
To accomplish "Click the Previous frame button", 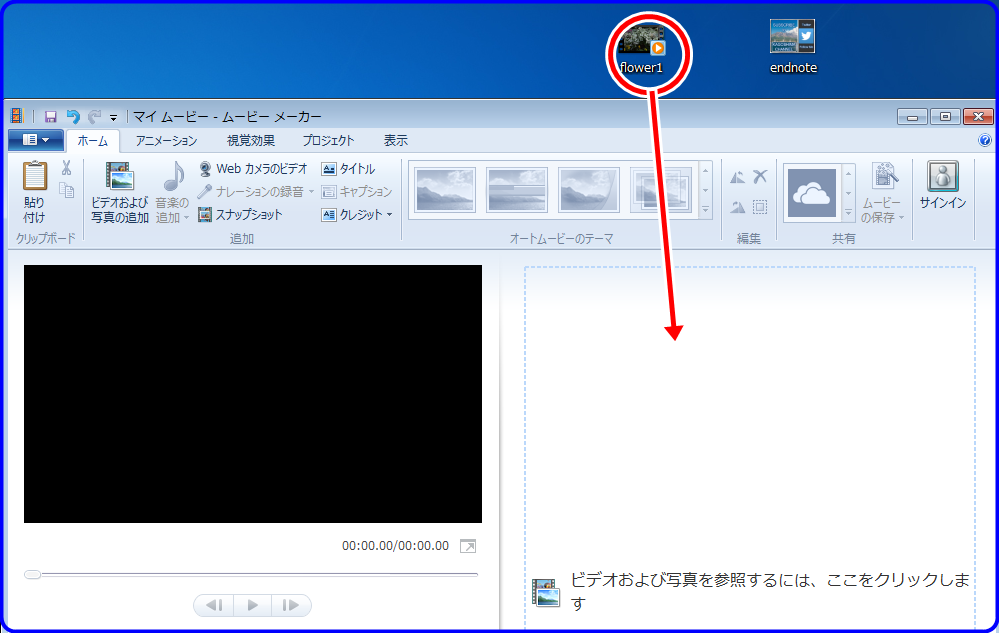I will point(214,605).
